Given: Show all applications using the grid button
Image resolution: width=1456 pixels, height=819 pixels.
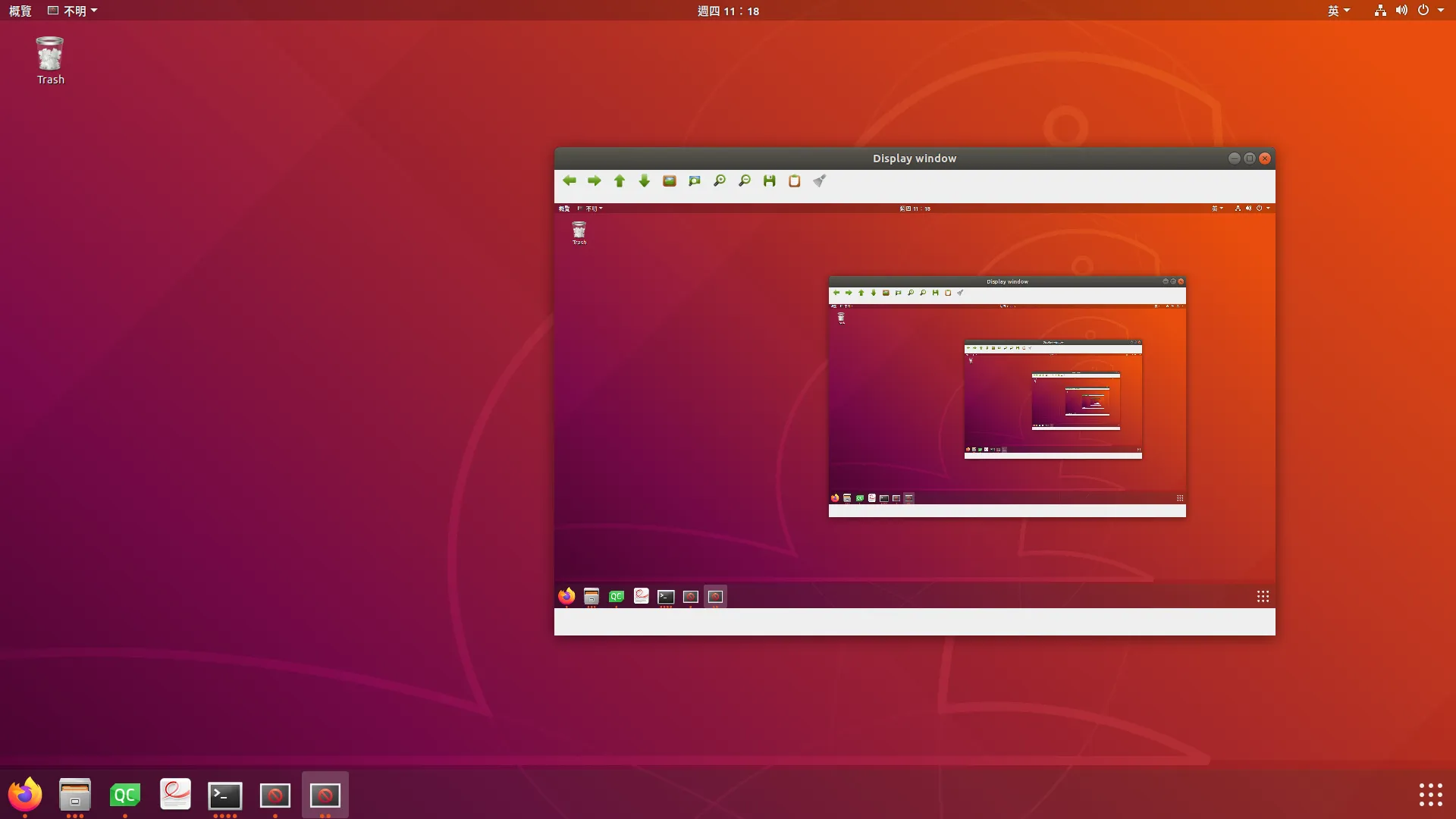Looking at the screenshot, I should pos(1430,795).
